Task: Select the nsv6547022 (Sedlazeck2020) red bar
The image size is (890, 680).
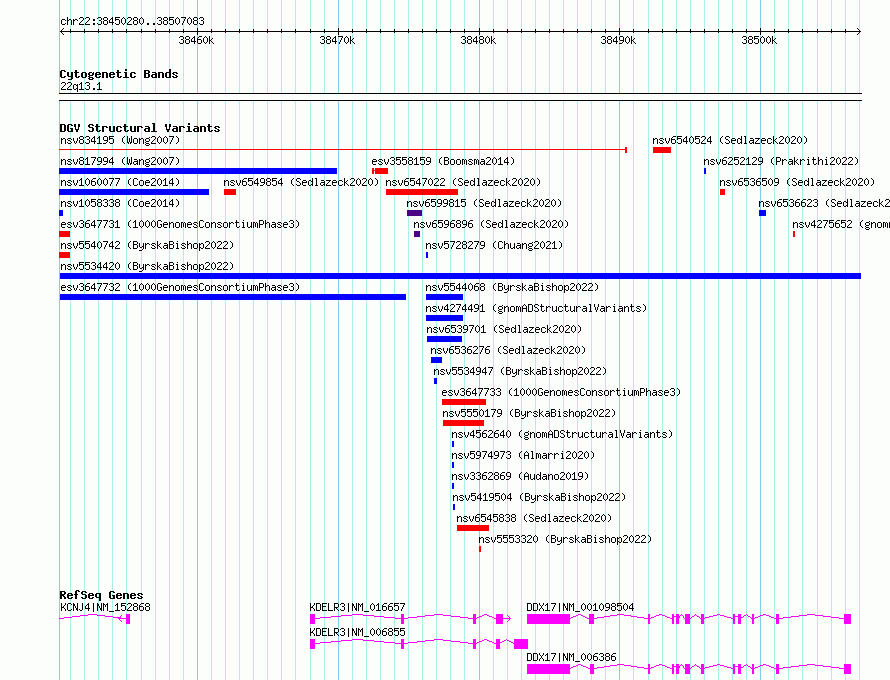Action: point(422,192)
